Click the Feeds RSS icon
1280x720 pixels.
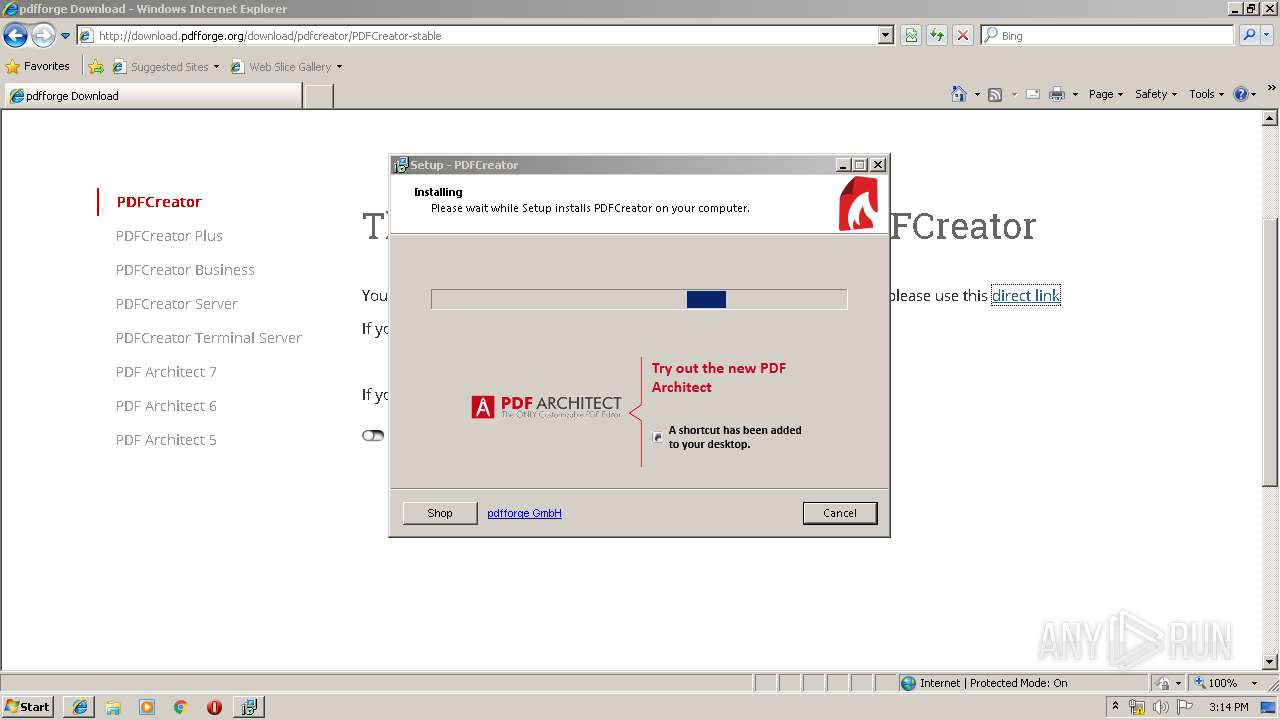(995, 94)
